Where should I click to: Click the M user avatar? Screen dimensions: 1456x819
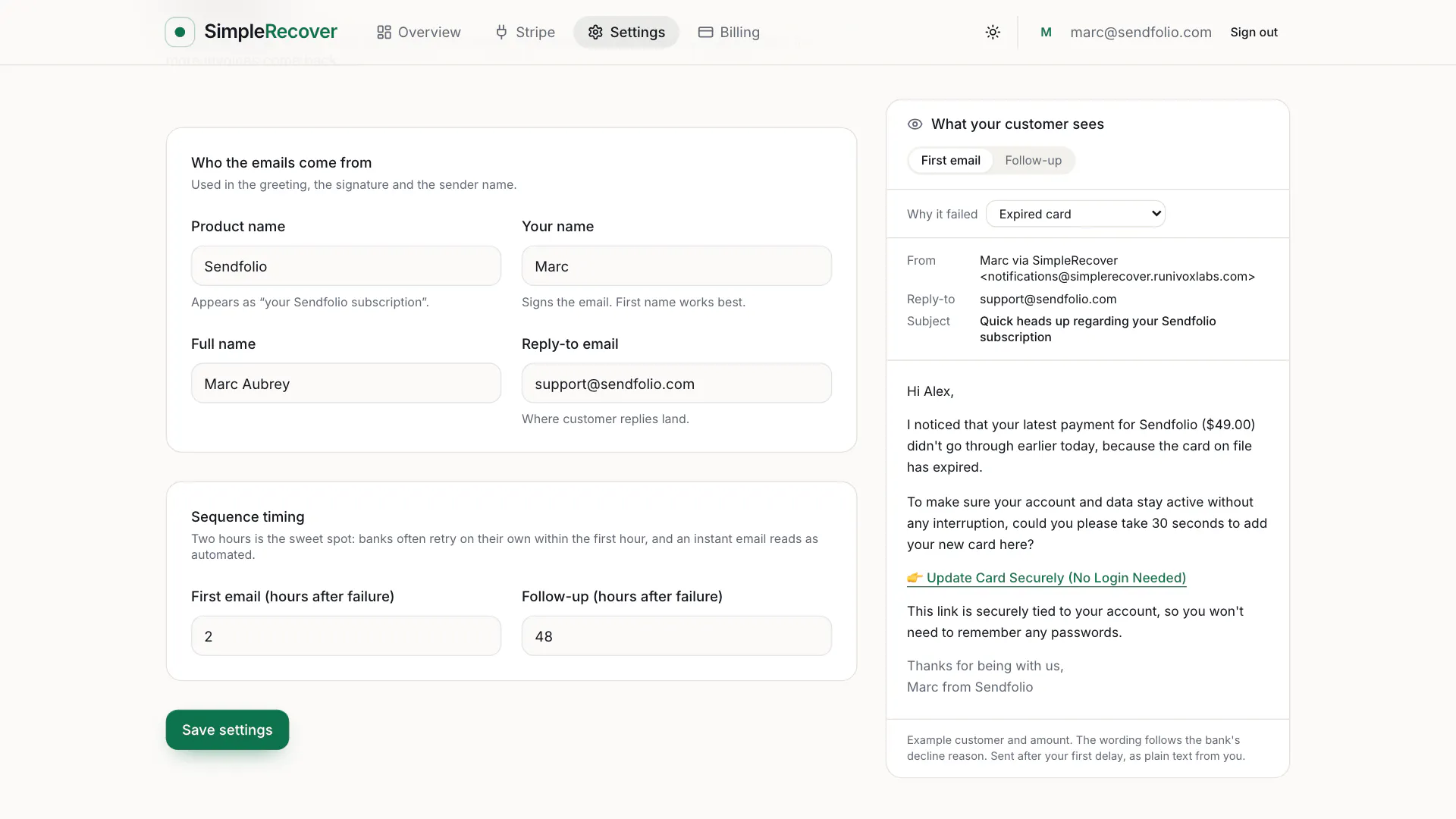coord(1046,32)
